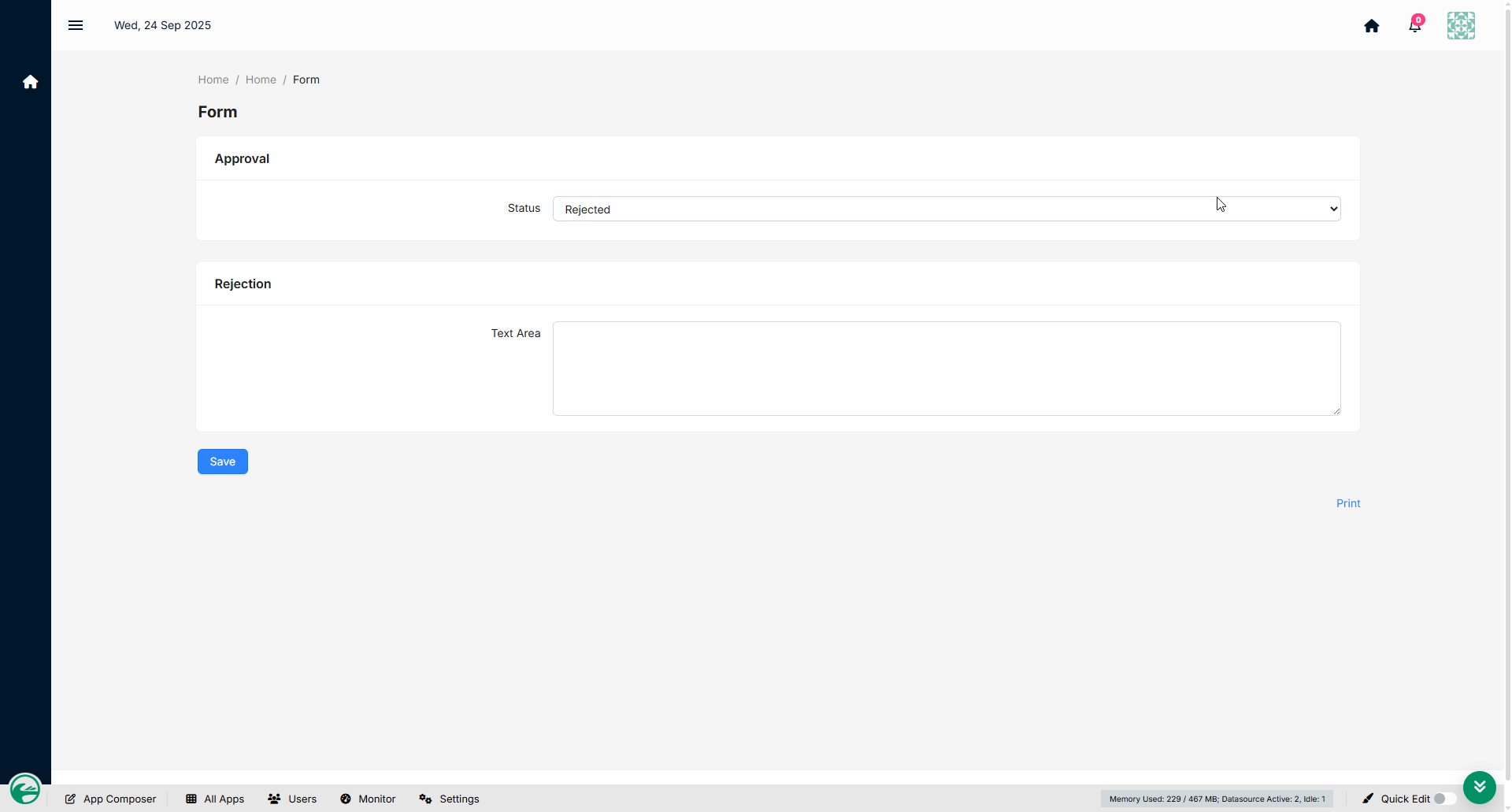Viewport: 1512px width, 812px height.
Task: Open App Composer in admin bar
Action: (110, 799)
